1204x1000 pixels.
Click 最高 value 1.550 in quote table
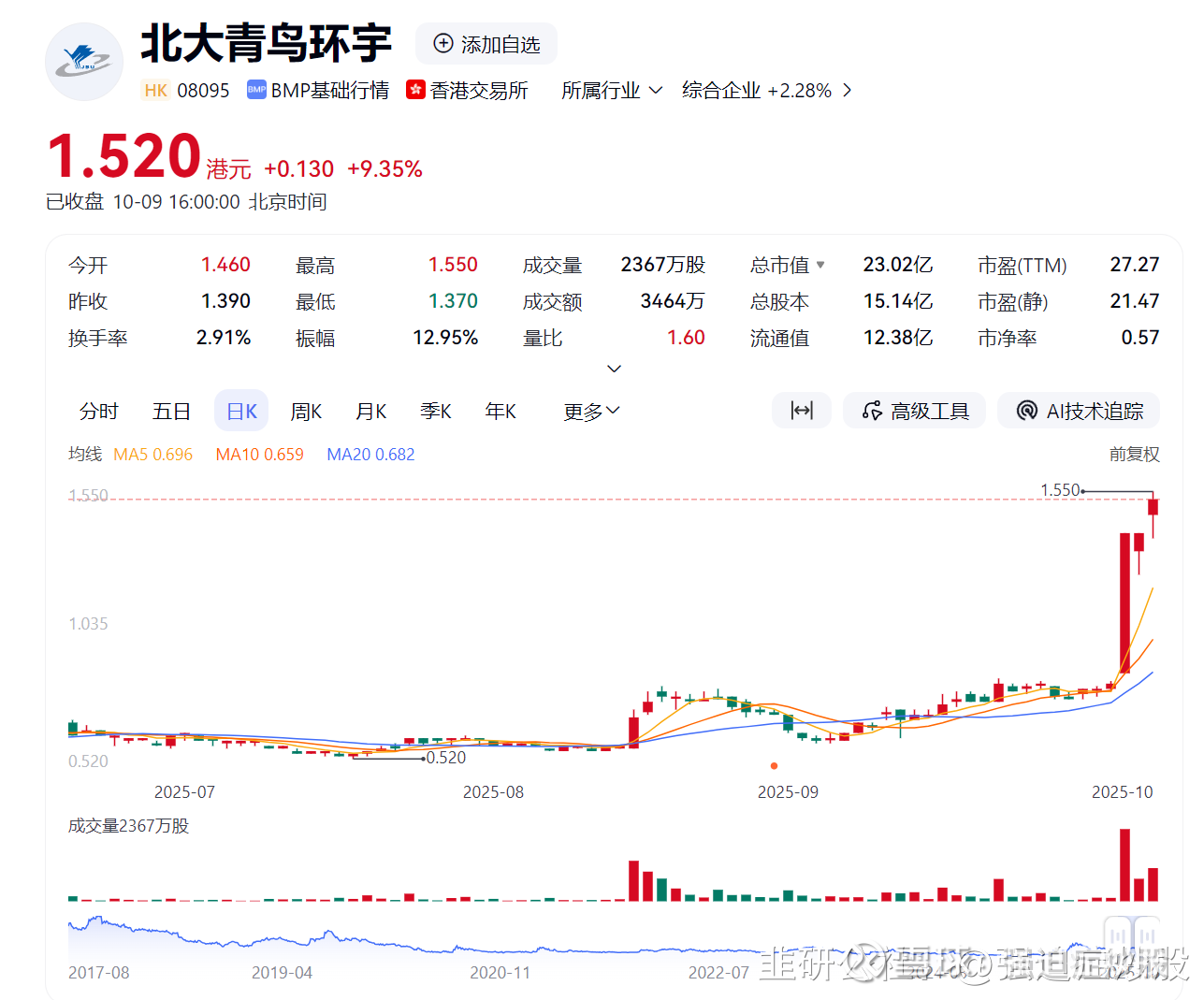pyautogui.click(x=453, y=265)
